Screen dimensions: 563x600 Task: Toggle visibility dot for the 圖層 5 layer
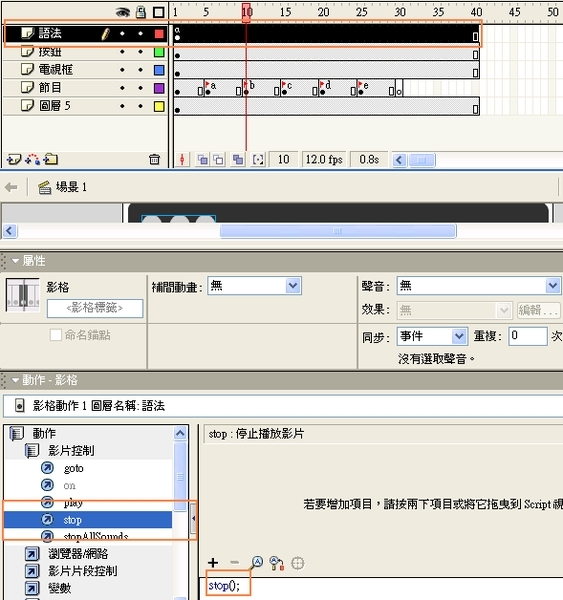click(122, 106)
